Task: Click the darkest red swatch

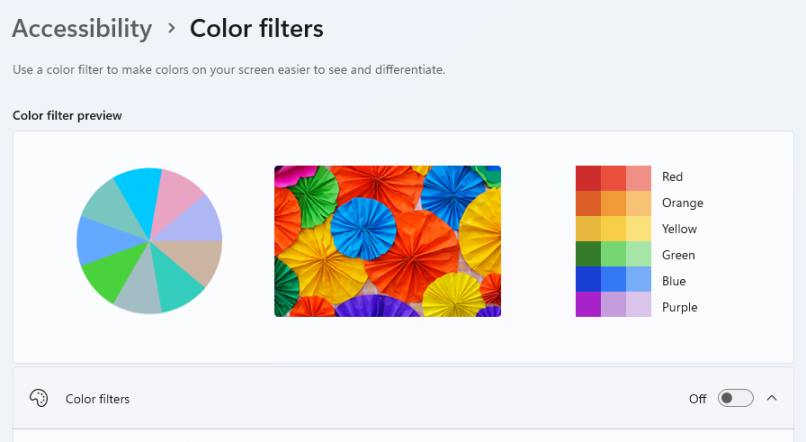Action: pyautogui.click(x=588, y=177)
